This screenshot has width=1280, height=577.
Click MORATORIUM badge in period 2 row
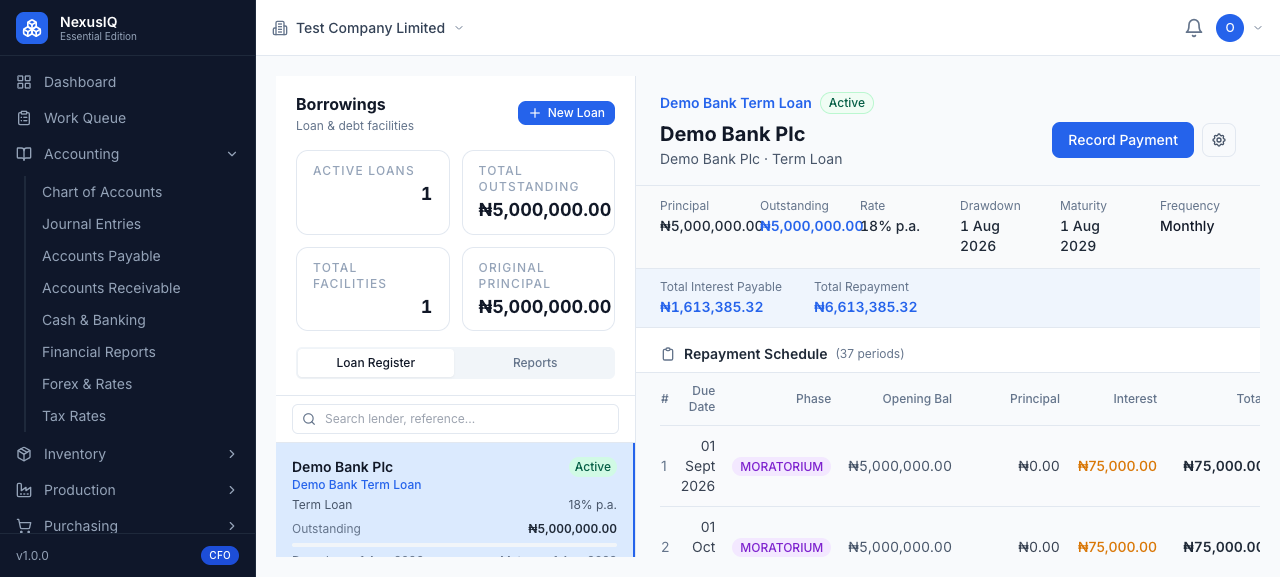(x=781, y=548)
